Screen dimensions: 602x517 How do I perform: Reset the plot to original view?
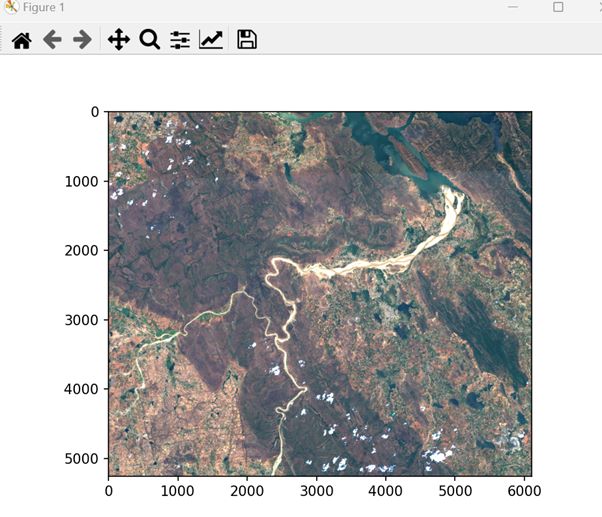(21, 40)
